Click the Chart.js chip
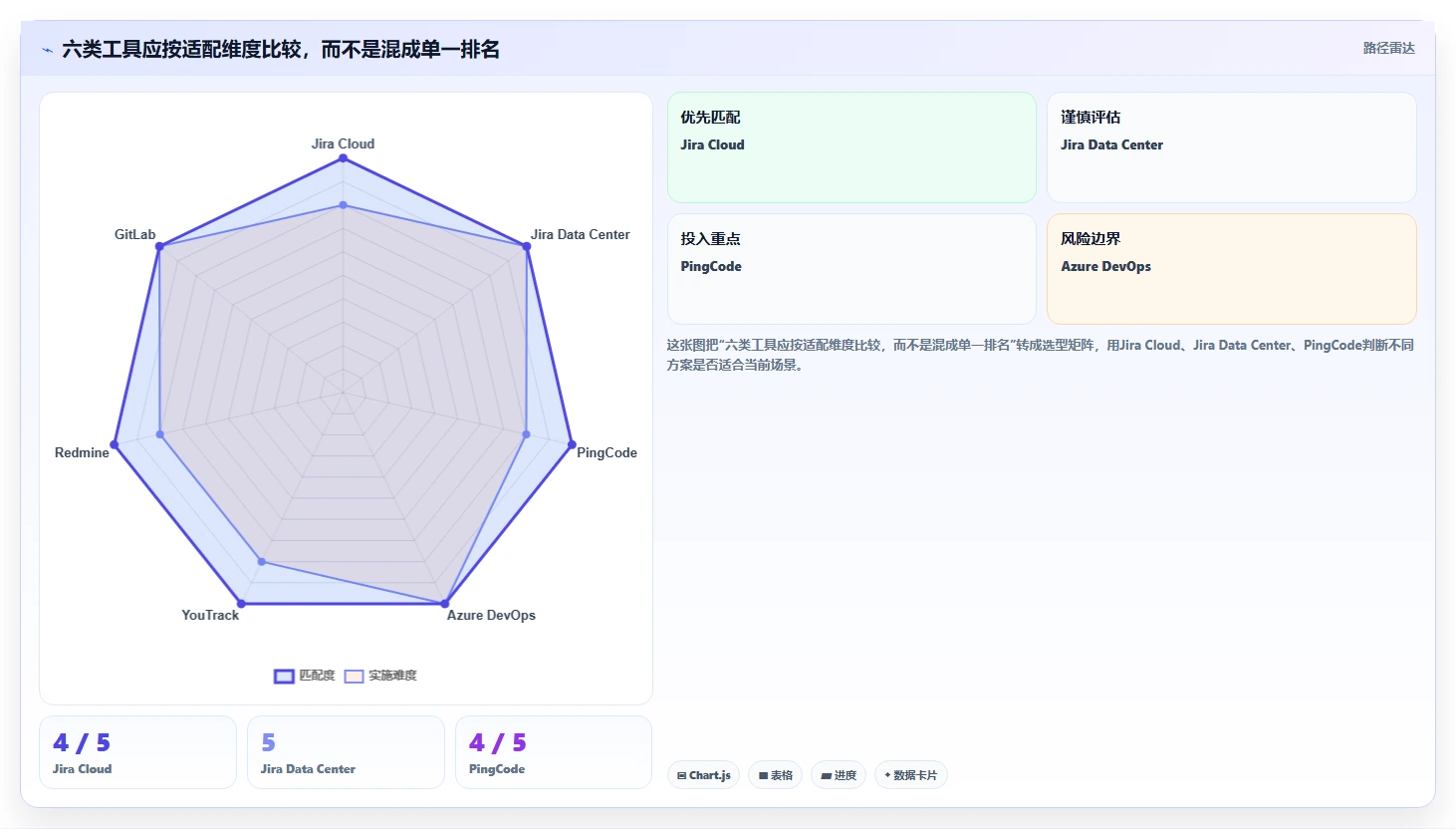This screenshot has width=1456, height=829. [x=703, y=775]
